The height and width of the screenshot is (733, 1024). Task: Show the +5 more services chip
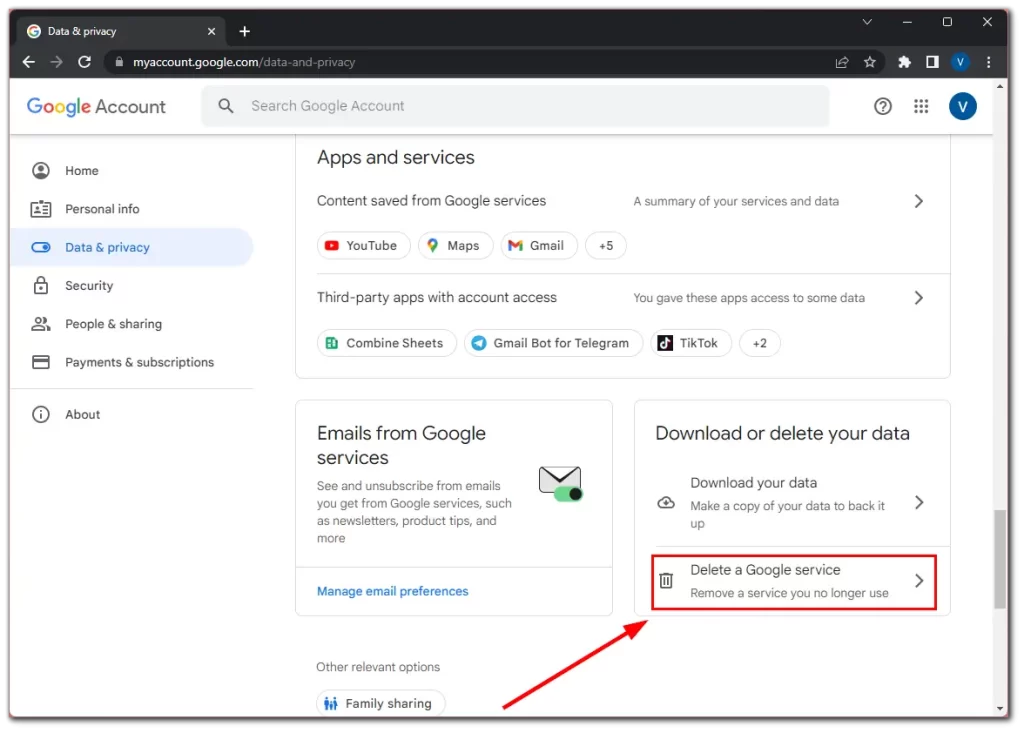605,246
